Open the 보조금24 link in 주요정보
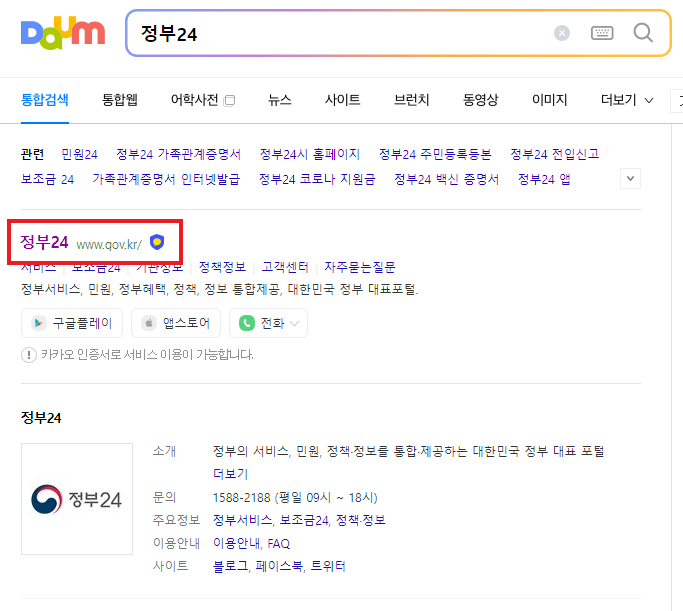The width and height of the screenshot is (683, 611). click(304, 520)
